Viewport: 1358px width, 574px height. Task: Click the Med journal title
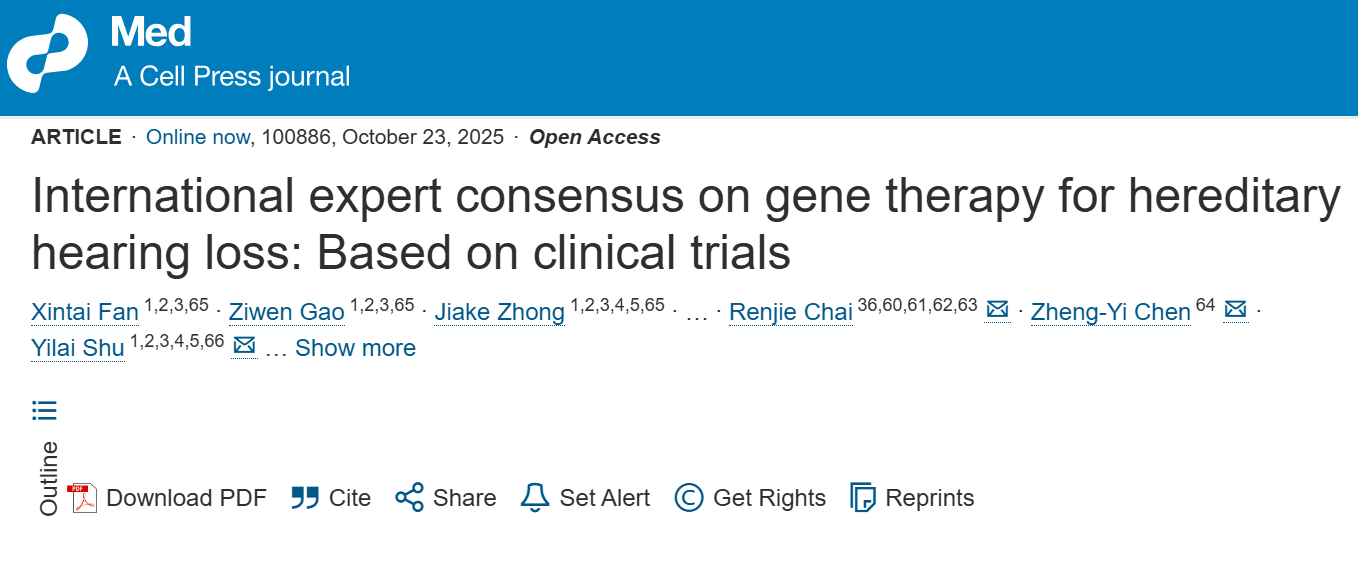coord(151,34)
